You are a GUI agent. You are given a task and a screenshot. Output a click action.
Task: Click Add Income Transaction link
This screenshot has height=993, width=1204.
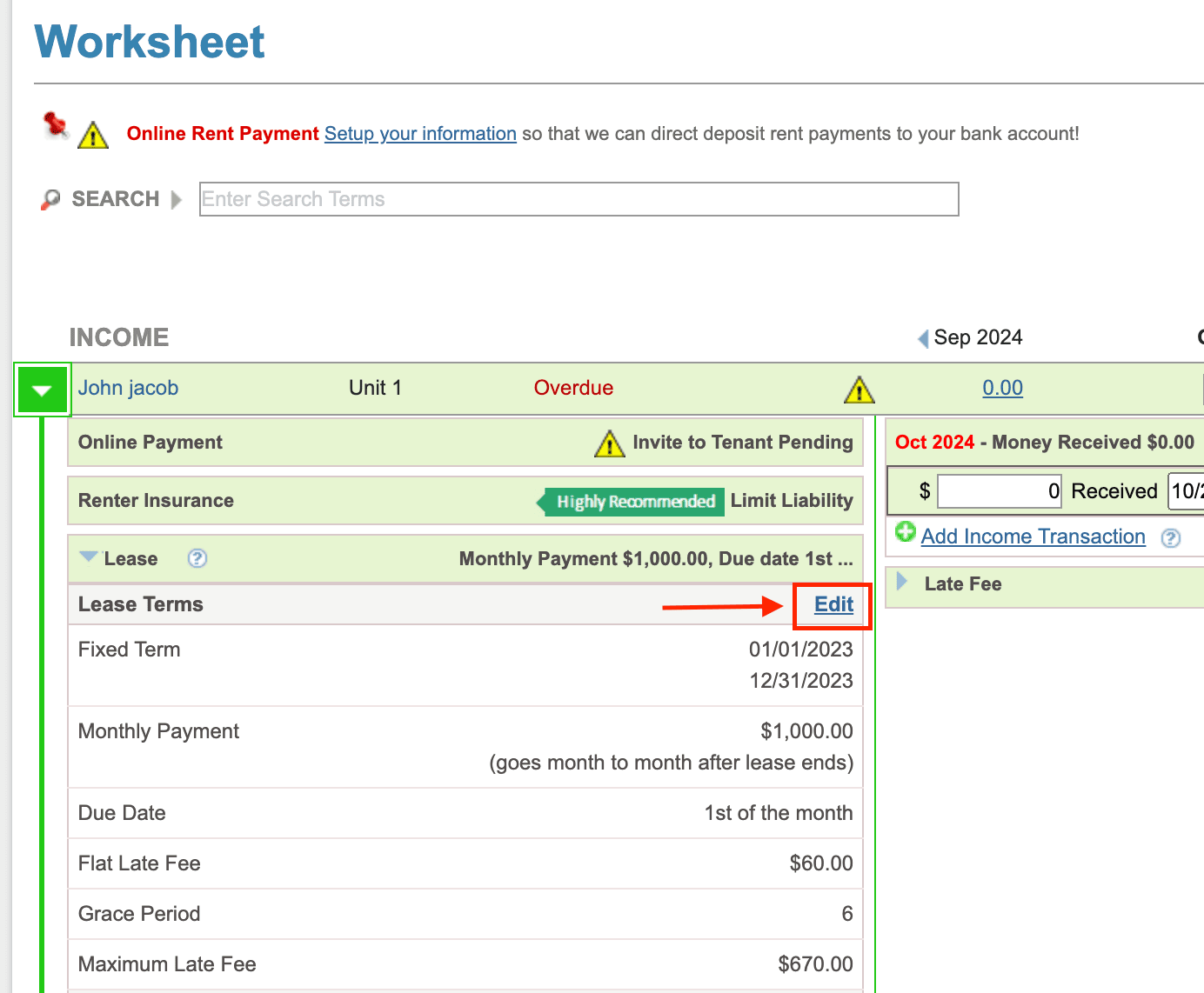(1033, 536)
